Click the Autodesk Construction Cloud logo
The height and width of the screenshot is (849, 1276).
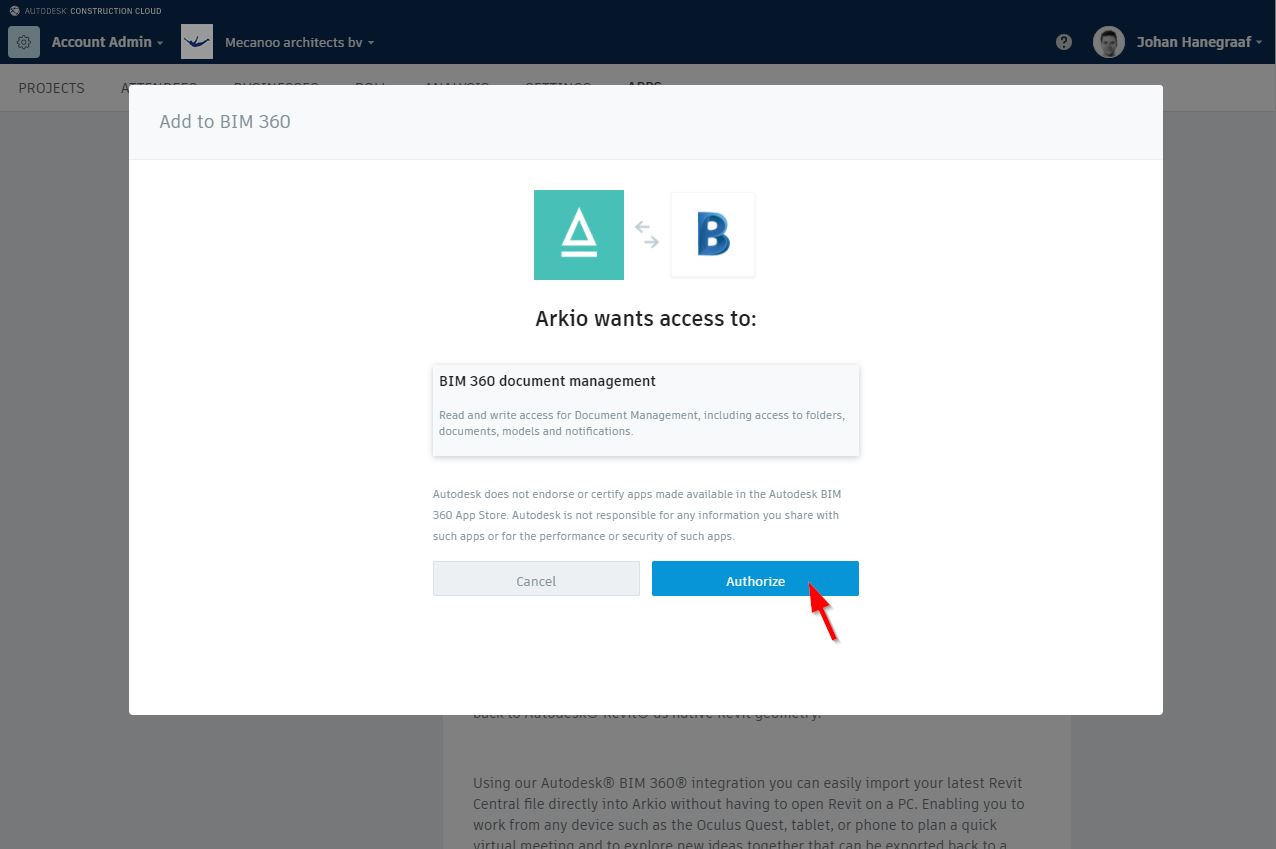pos(85,11)
